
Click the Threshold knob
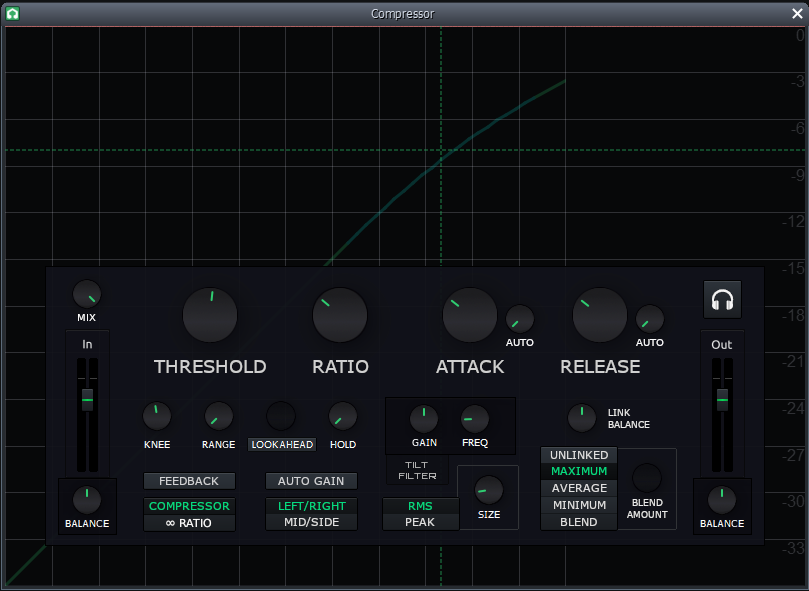click(x=210, y=315)
